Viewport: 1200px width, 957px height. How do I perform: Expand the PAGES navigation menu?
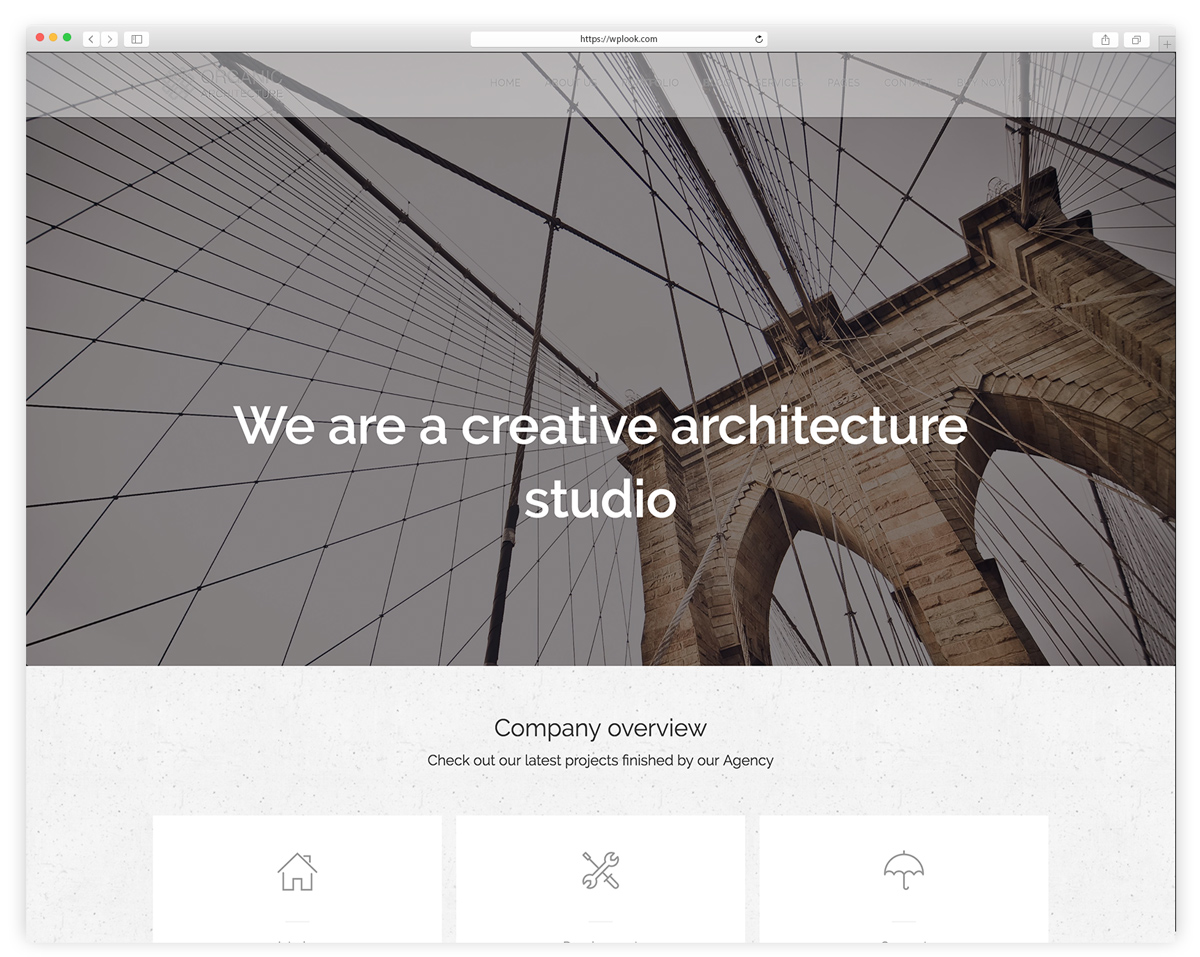tap(843, 83)
